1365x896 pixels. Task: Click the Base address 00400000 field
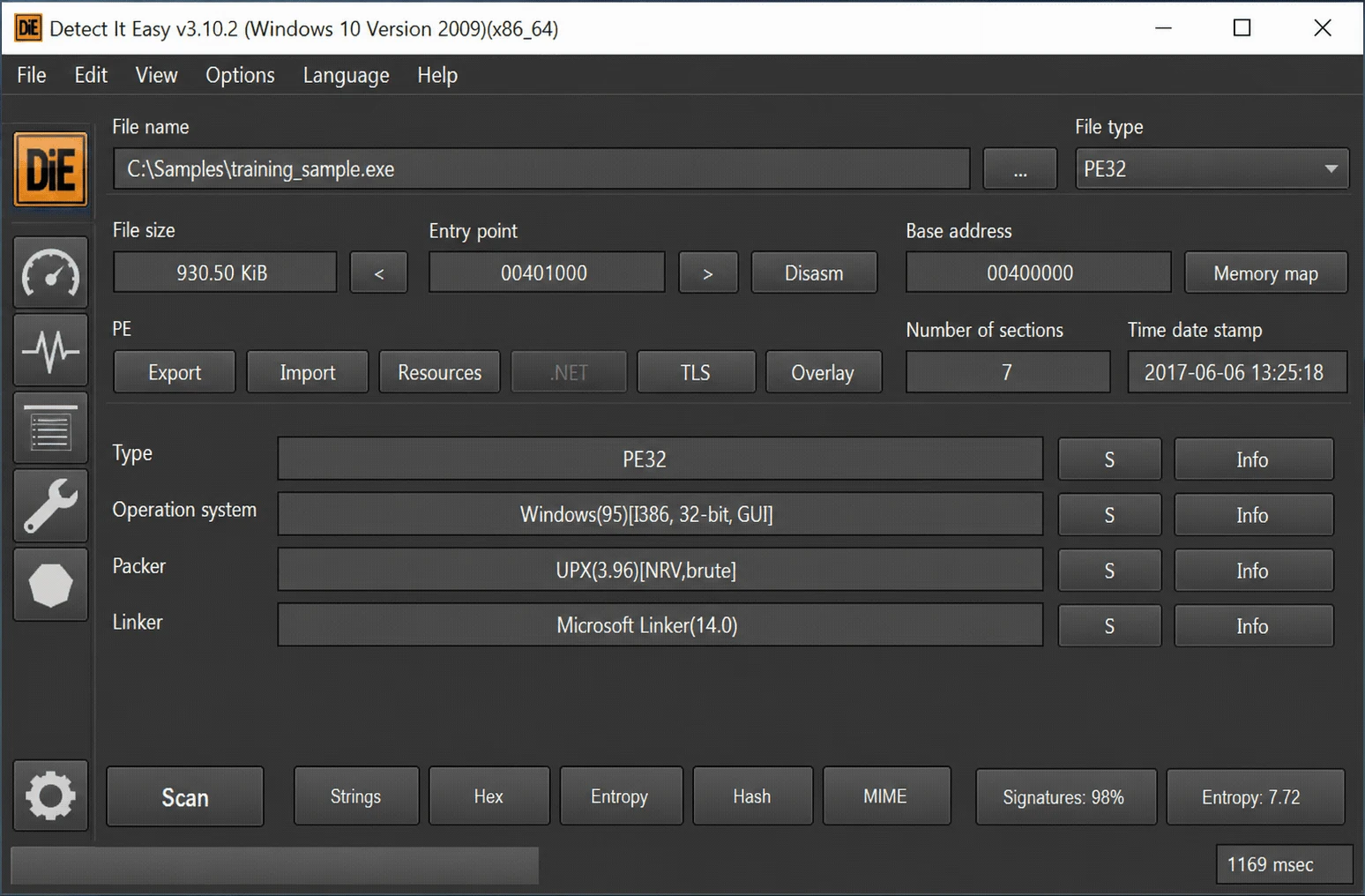1038,273
